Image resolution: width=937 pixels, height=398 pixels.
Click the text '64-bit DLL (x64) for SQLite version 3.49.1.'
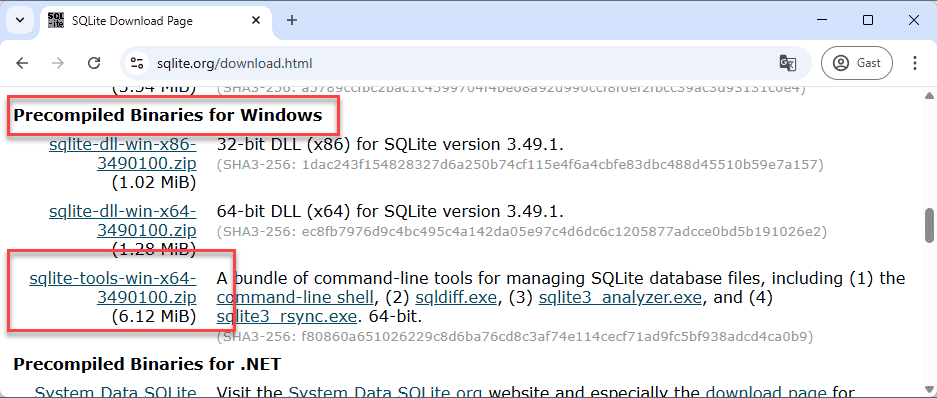pos(390,212)
